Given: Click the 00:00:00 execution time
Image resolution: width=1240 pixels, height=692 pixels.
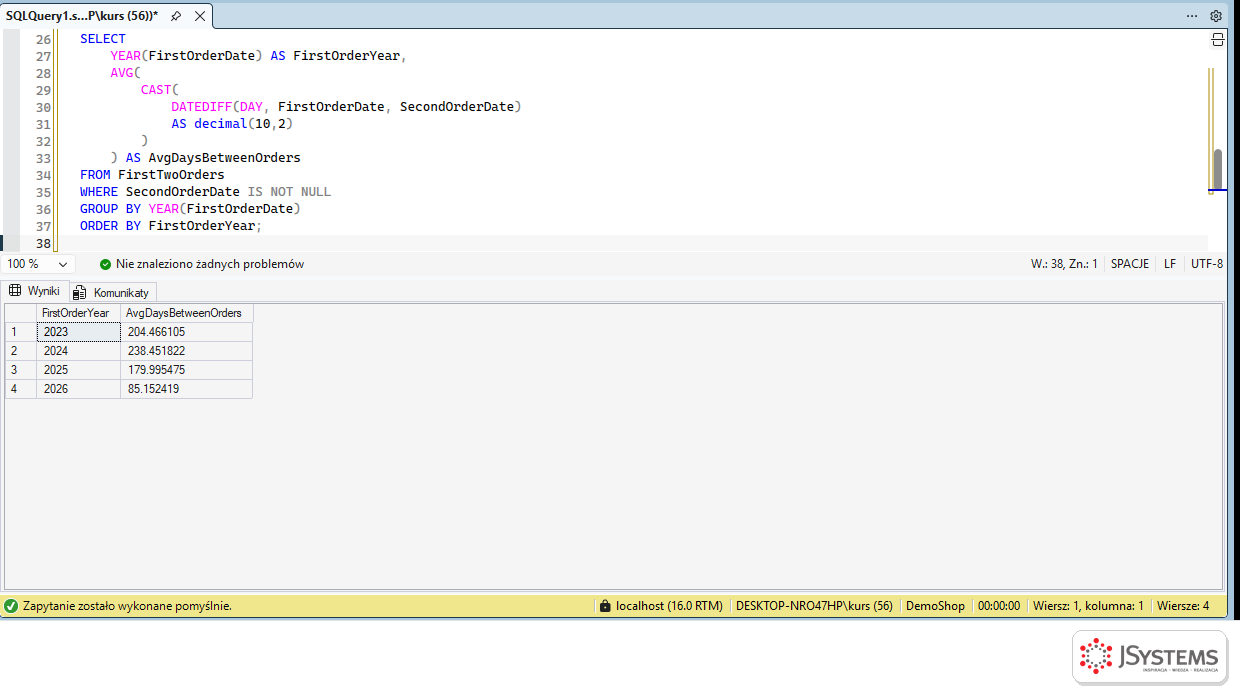Looking at the screenshot, I should pyautogui.click(x=999, y=606).
